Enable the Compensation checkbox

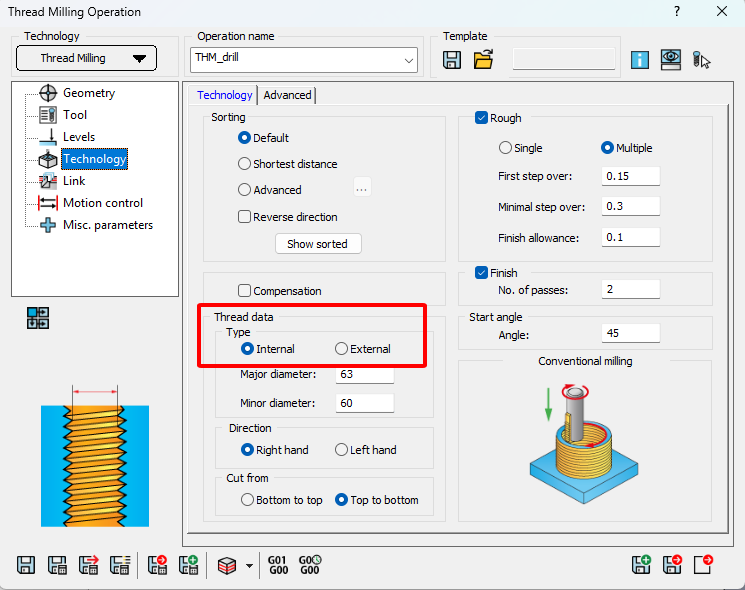click(245, 291)
